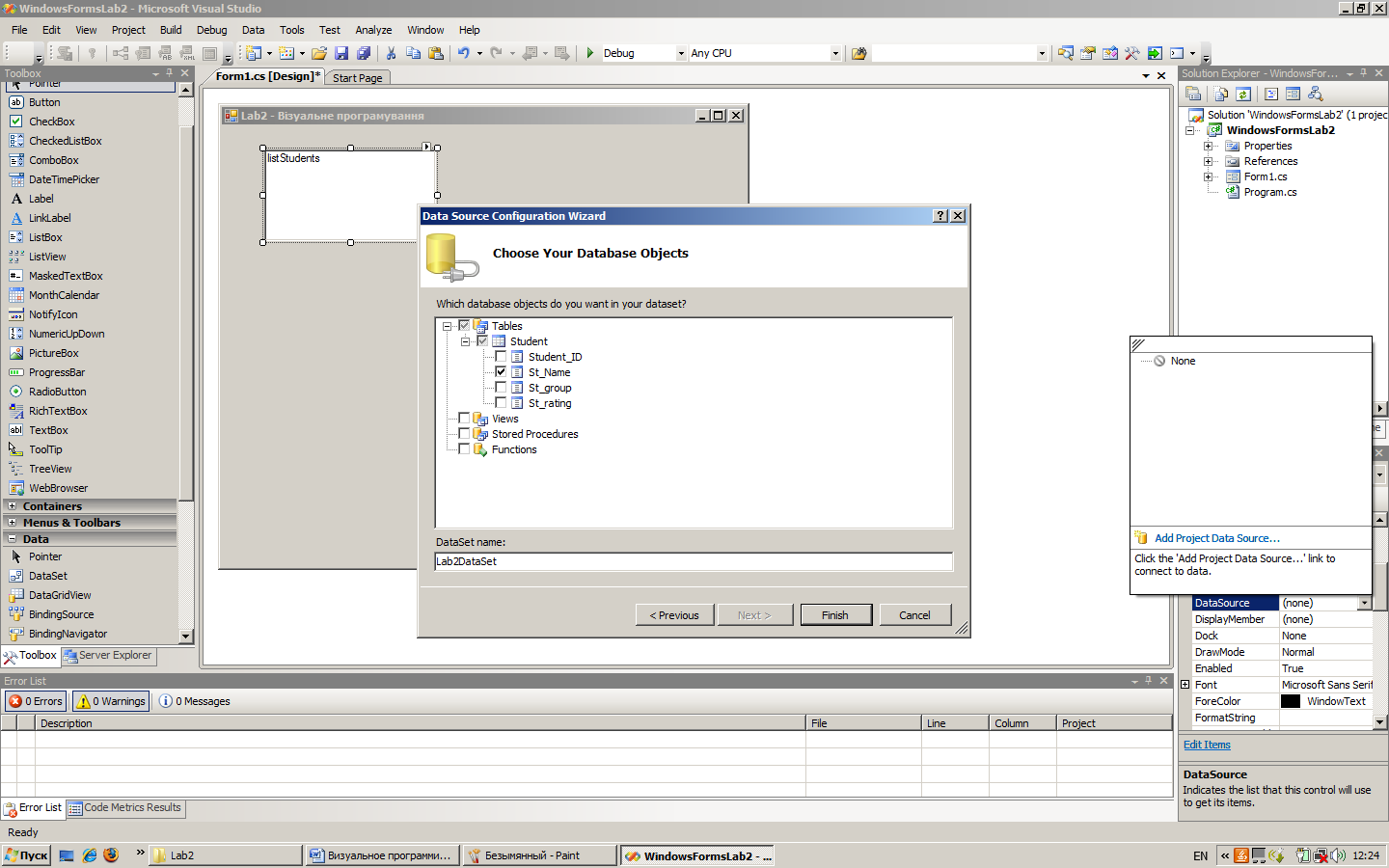Switch to the Start Page tab

[358, 78]
